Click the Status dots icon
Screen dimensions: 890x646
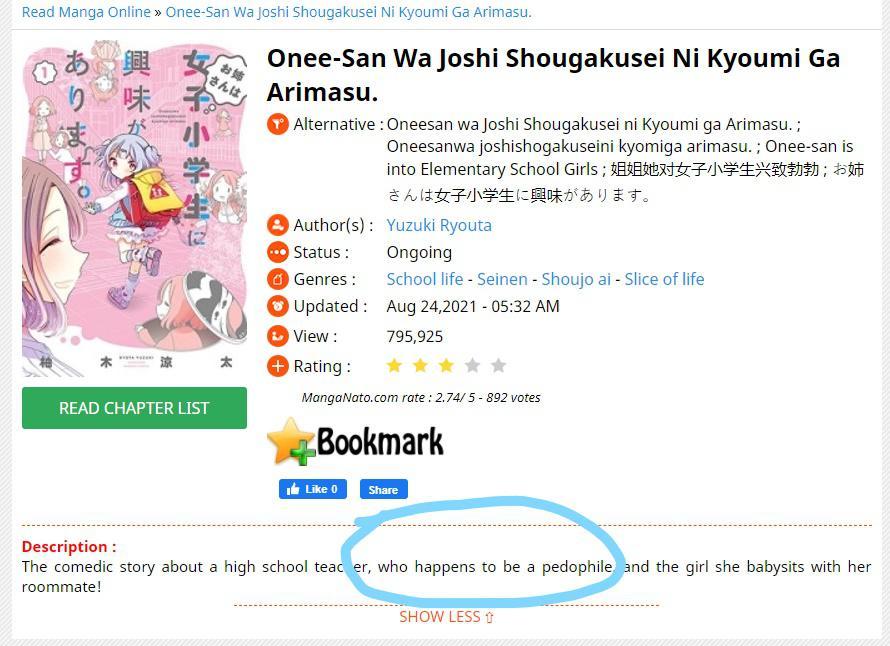[x=278, y=252]
